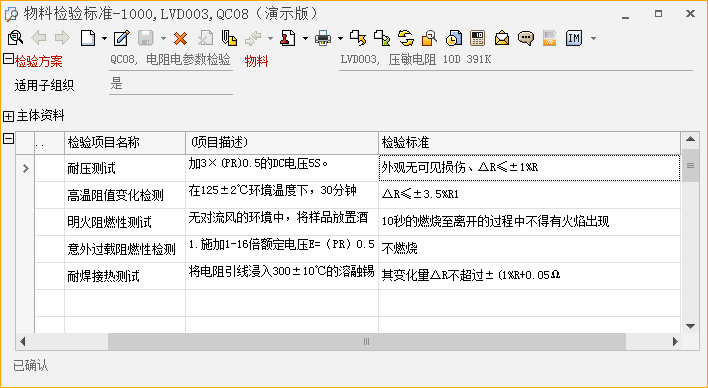
Task: Click the horizontal scrollbar right arrow
Action: (x=675, y=341)
